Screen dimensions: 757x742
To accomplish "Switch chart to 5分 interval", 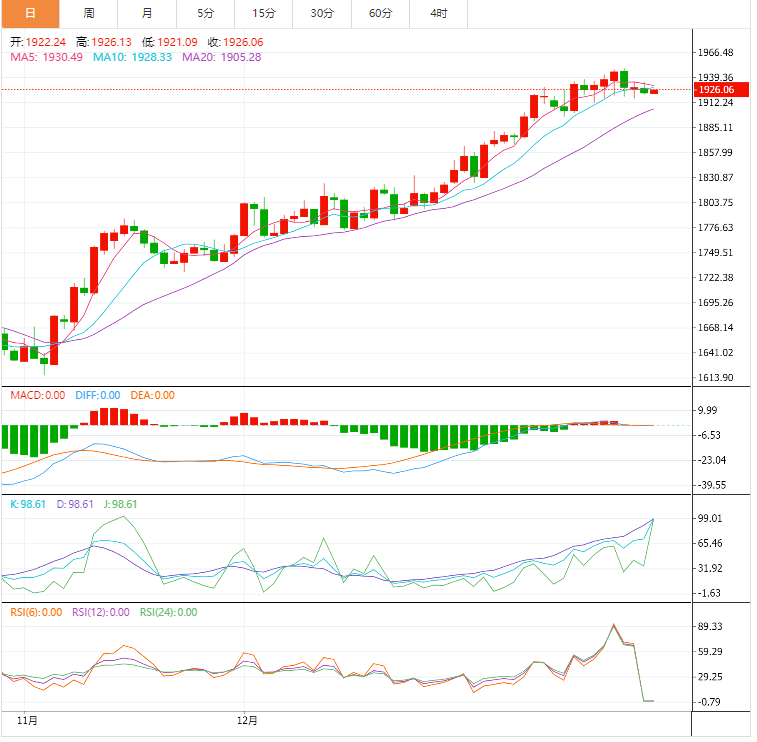I will [x=205, y=13].
